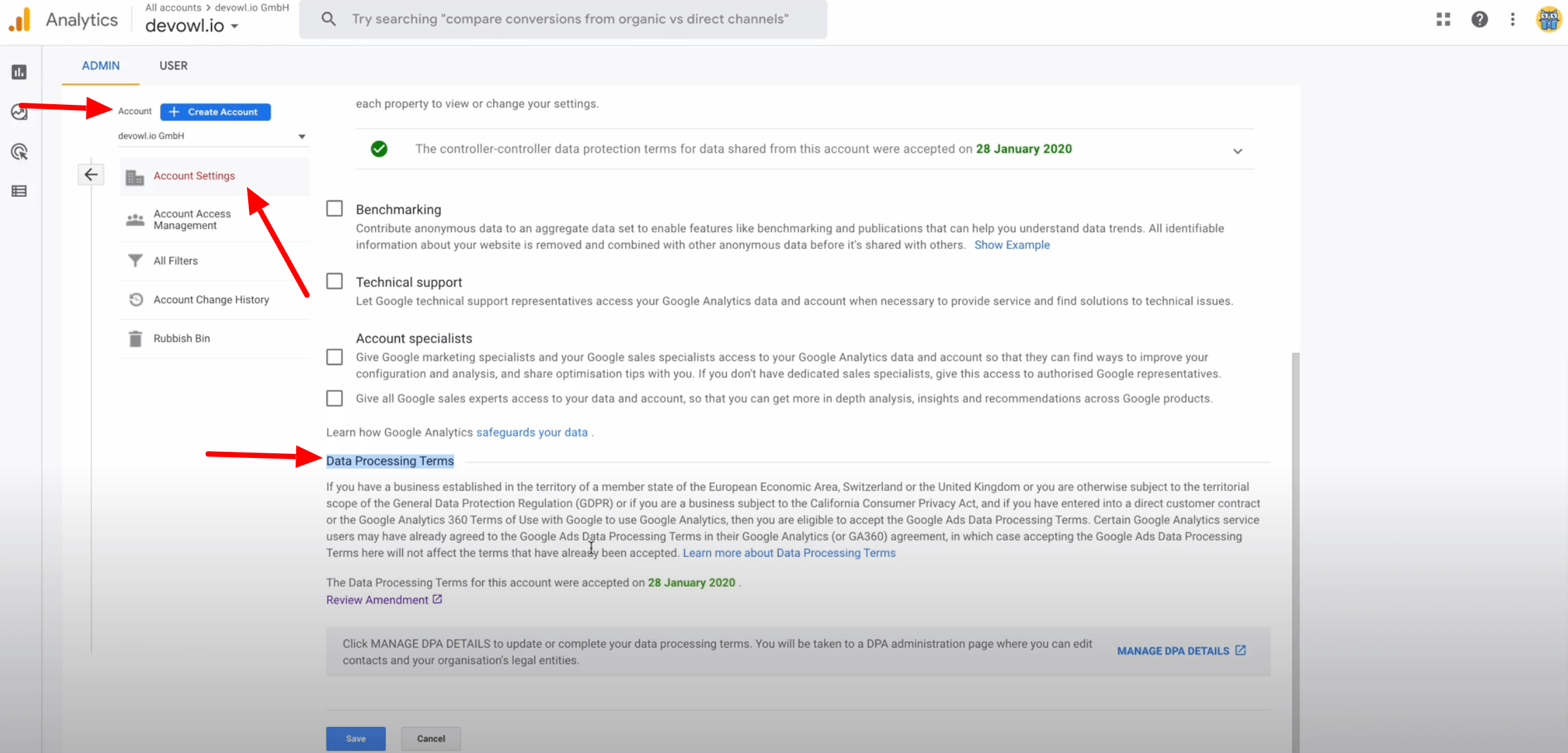Open Account Access Management

tap(192, 220)
